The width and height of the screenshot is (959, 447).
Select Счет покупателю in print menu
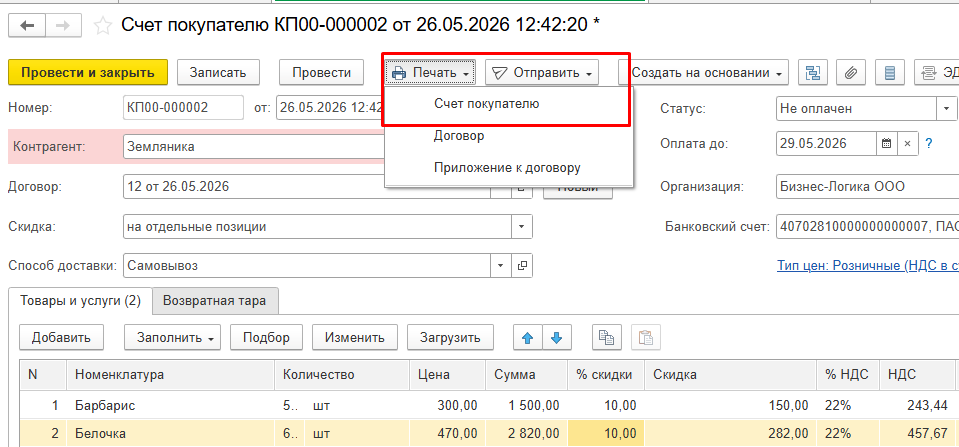click(487, 103)
